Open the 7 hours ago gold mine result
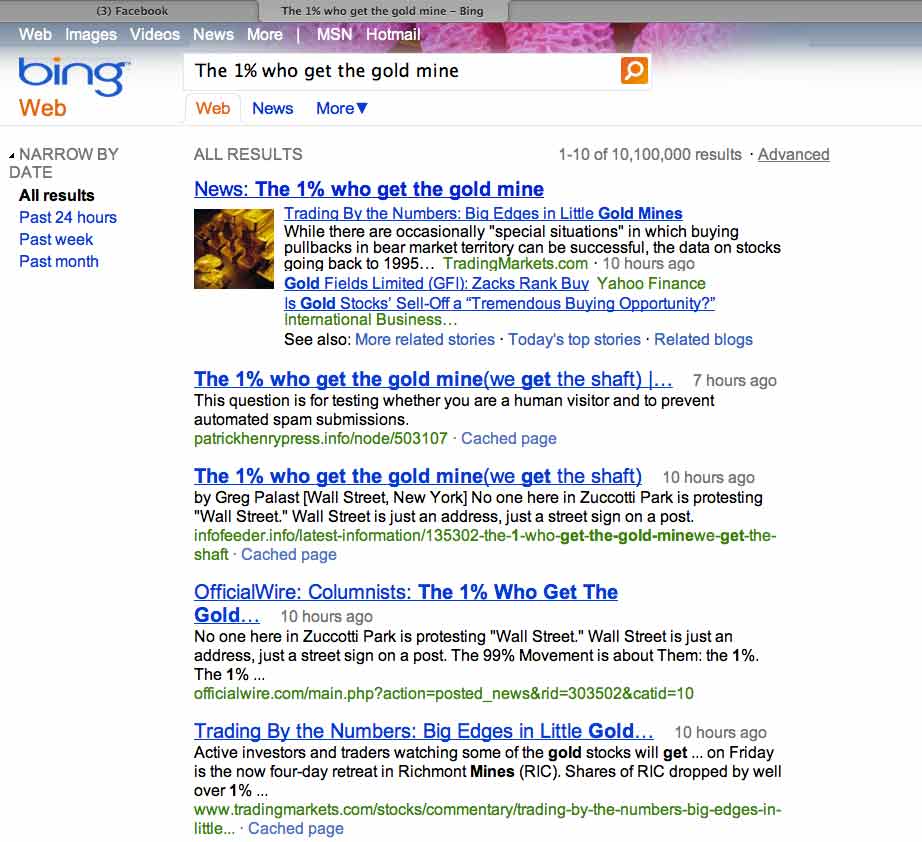Image resolution: width=922 pixels, height=842 pixels. coord(433,379)
